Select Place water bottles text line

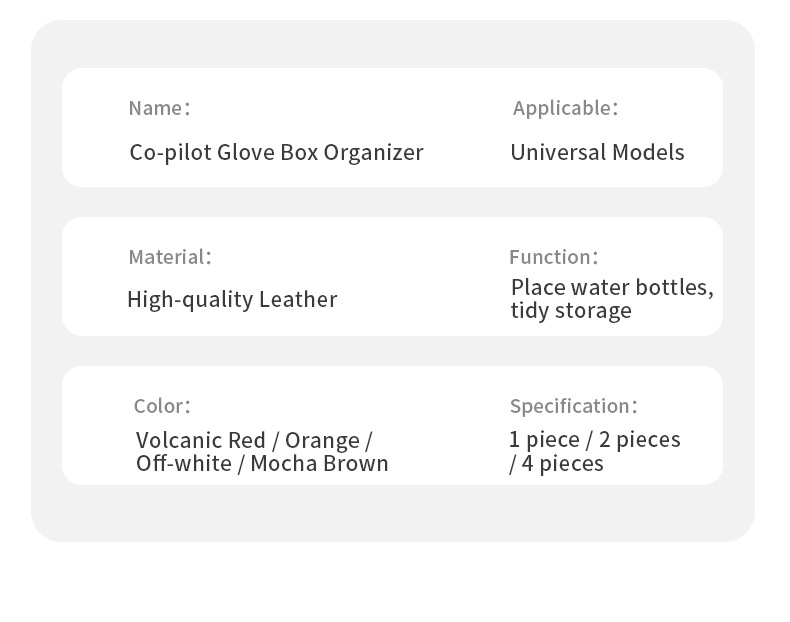612,288
